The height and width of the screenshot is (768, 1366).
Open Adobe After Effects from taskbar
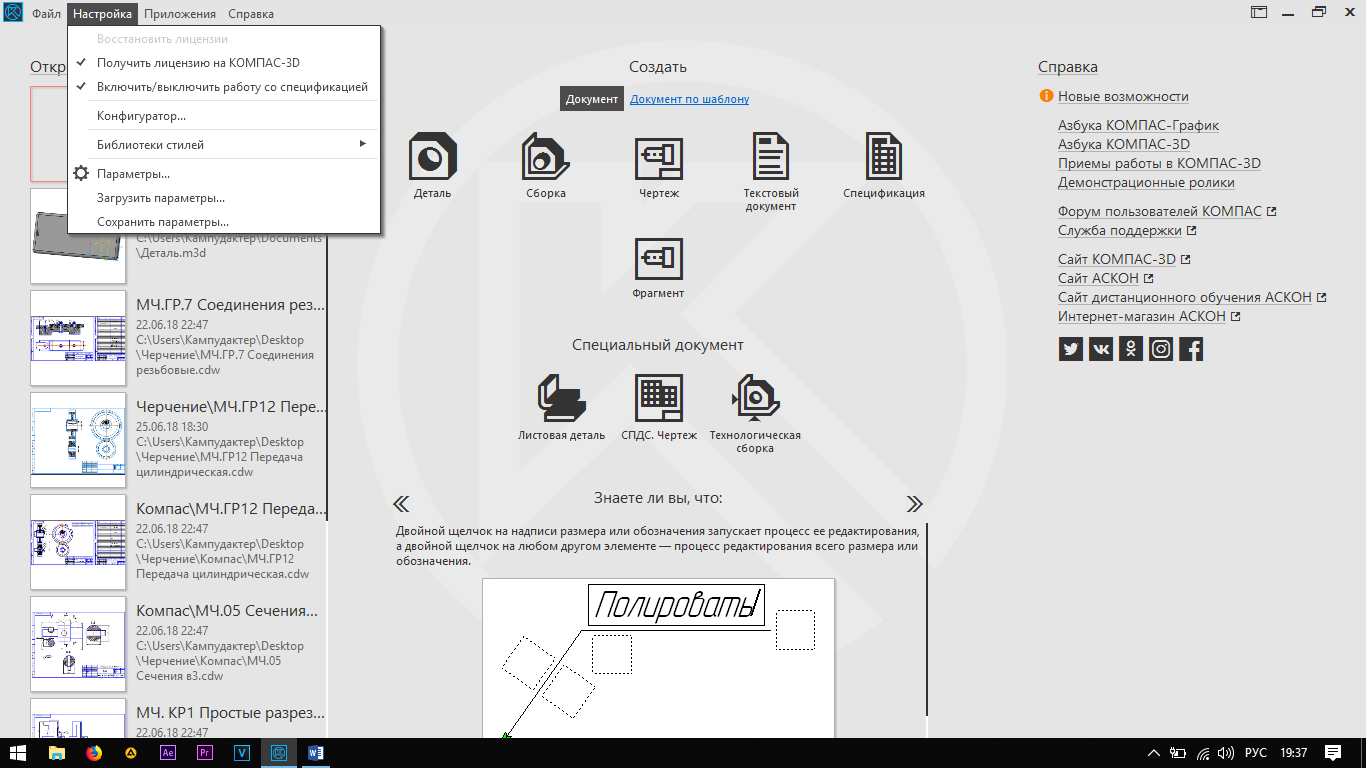168,753
